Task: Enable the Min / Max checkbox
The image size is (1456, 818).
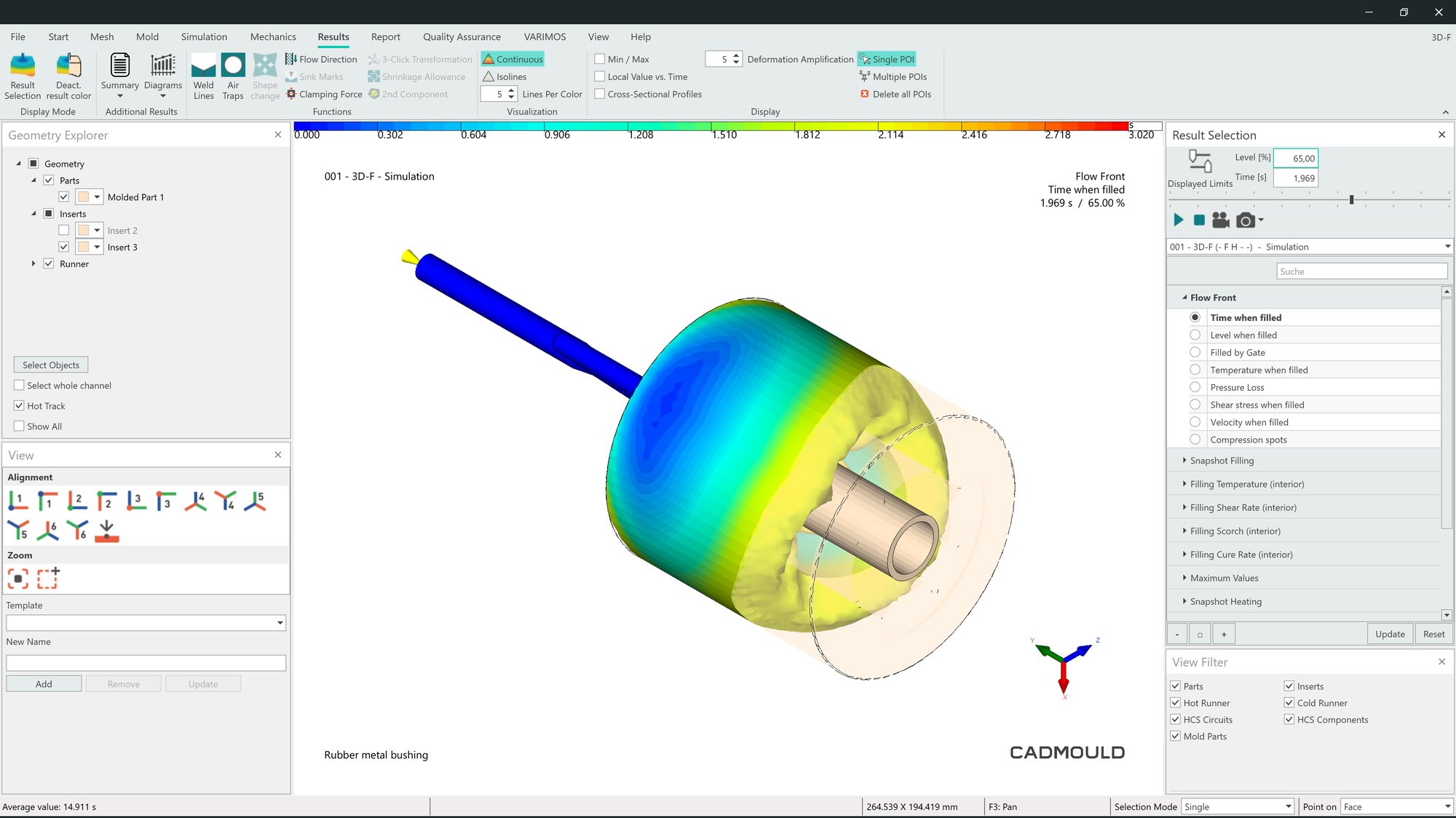Action: pyautogui.click(x=600, y=59)
